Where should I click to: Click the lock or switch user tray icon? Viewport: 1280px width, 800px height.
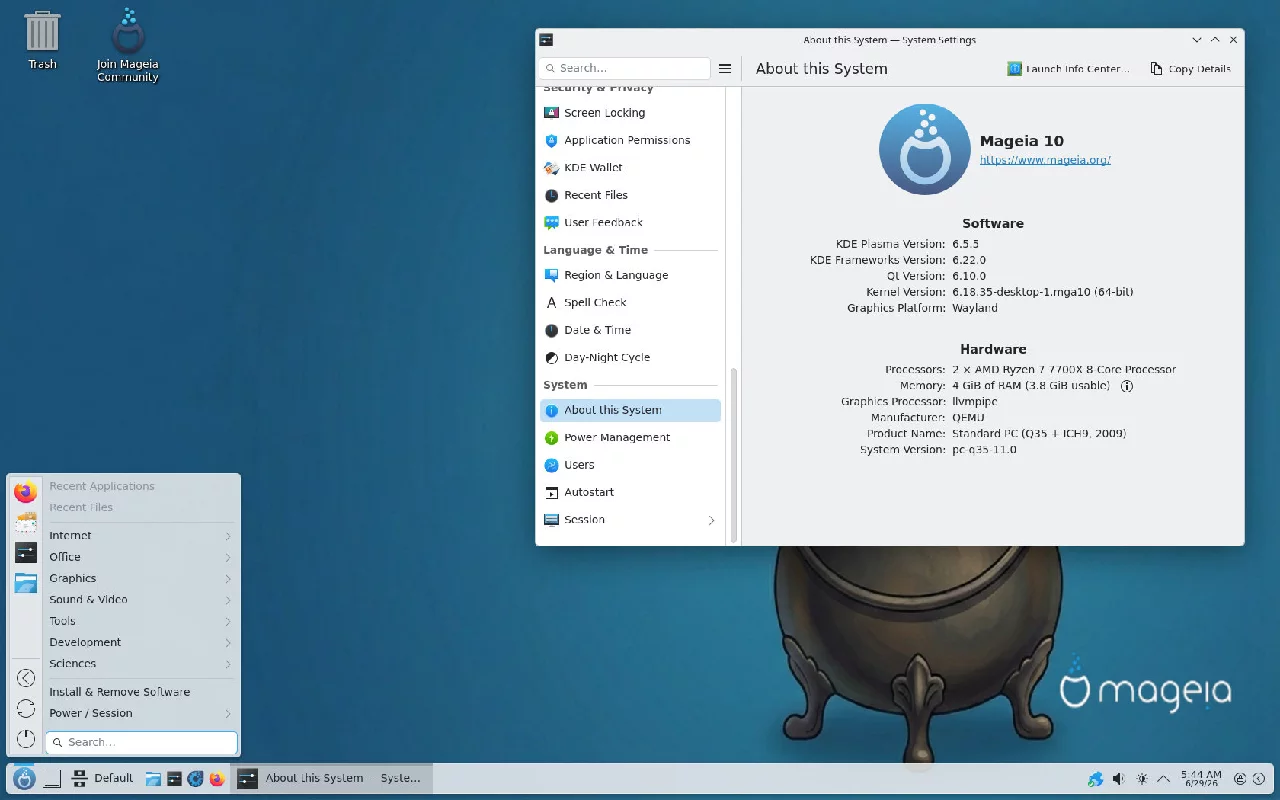[1241, 778]
